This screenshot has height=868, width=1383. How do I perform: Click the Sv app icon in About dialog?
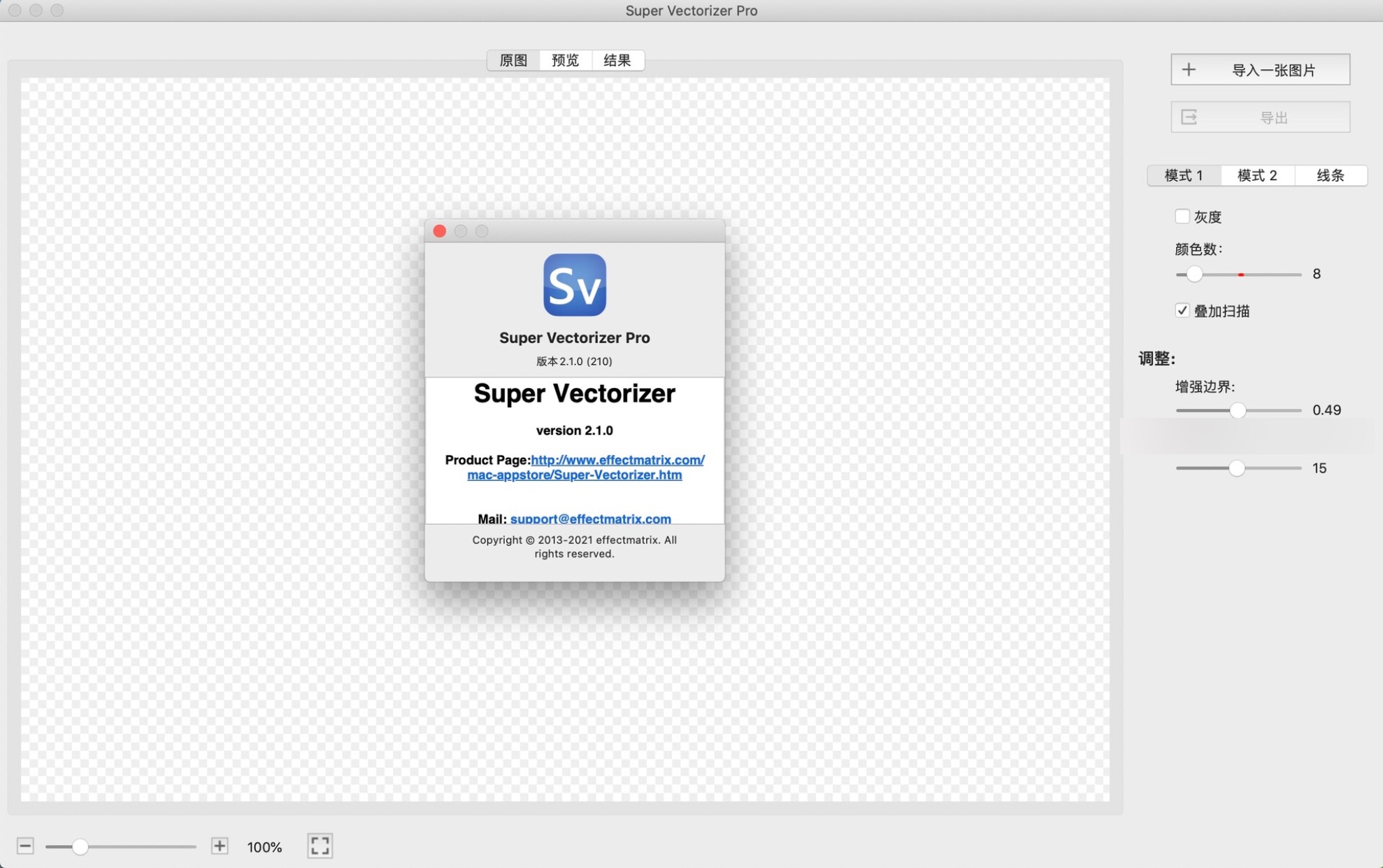click(x=575, y=285)
